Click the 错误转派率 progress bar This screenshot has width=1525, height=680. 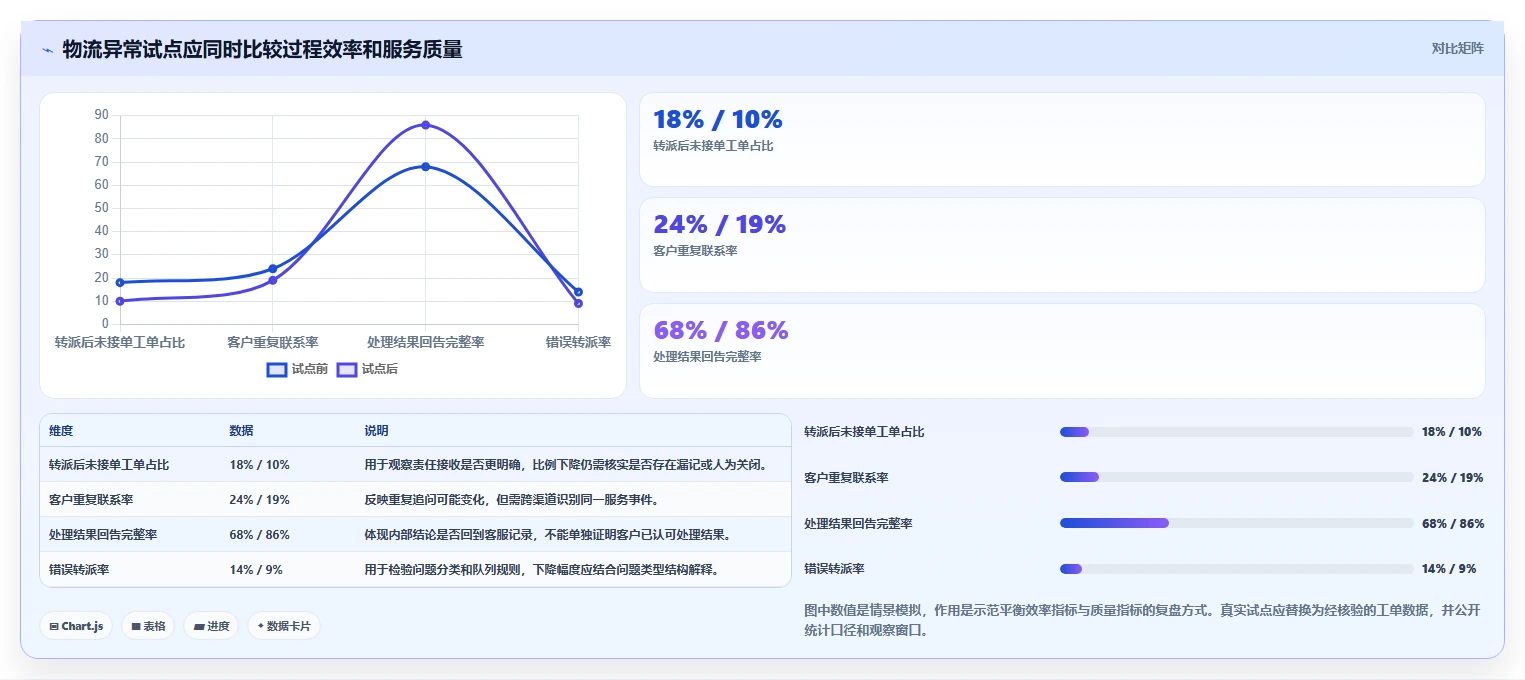[x=1236, y=569]
